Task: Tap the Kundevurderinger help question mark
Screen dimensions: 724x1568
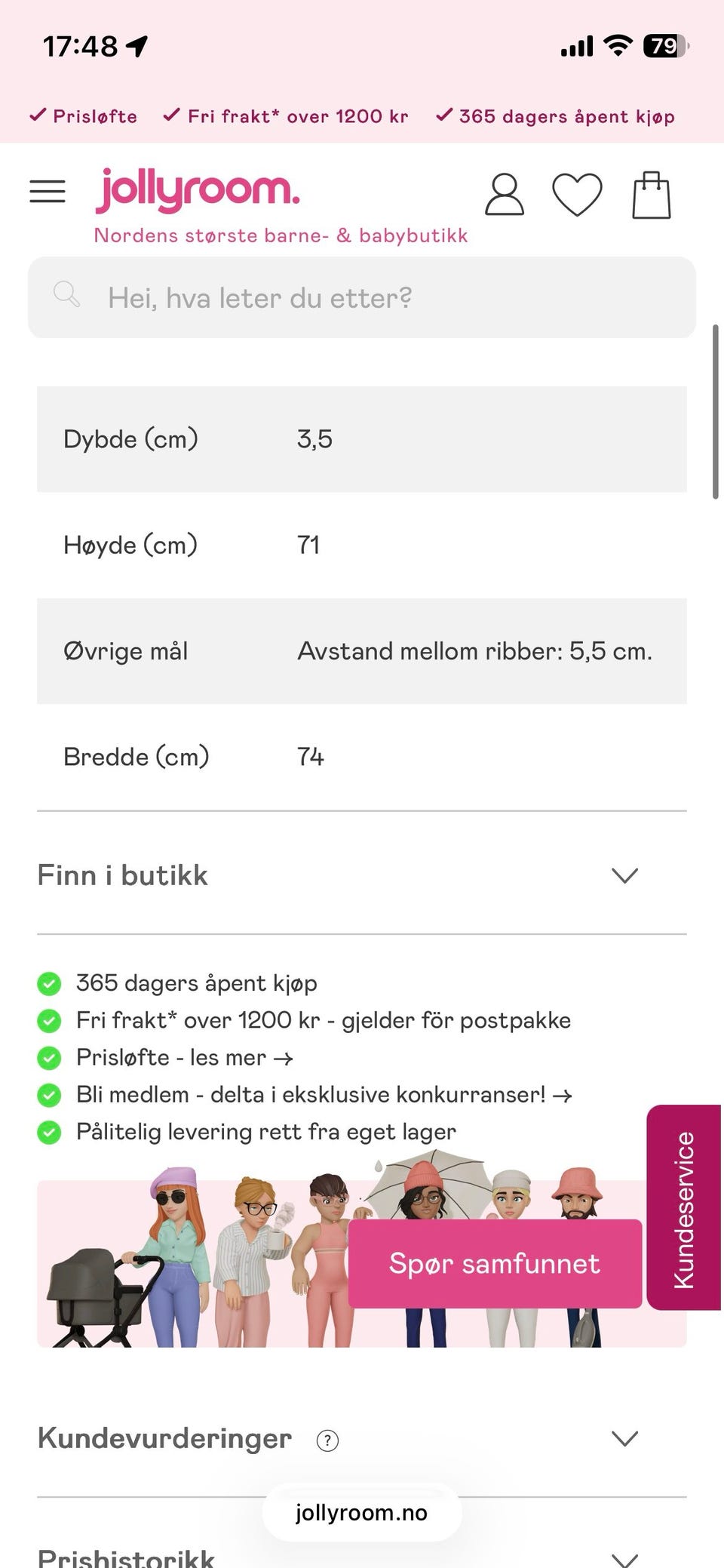Action: point(327,1440)
